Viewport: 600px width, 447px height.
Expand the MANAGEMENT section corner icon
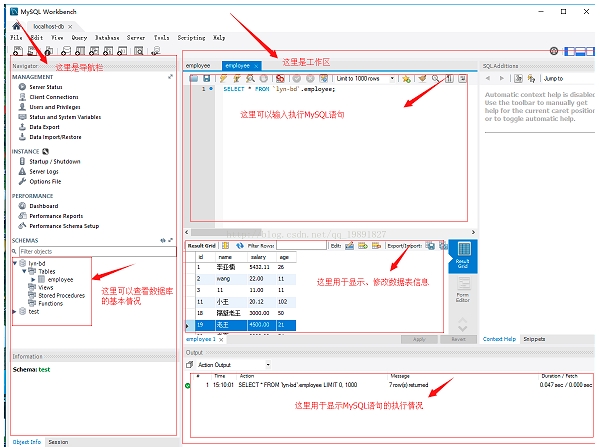pyautogui.click(x=170, y=77)
